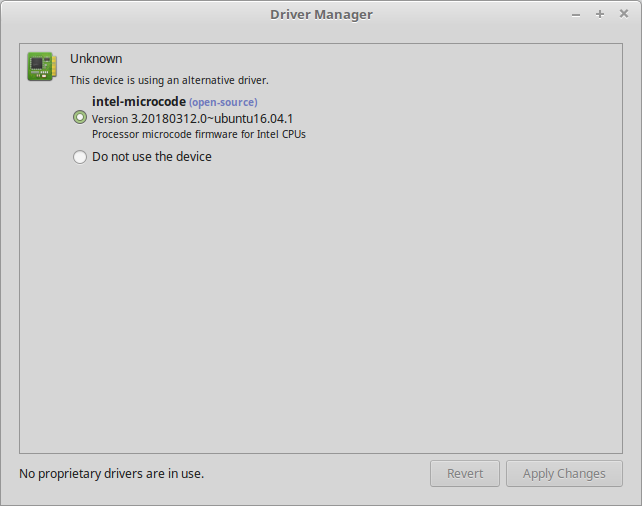Click the green circuit board device icon
Image resolution: width=642 pixels, height=506 pixels.
(x=42, y=66)
